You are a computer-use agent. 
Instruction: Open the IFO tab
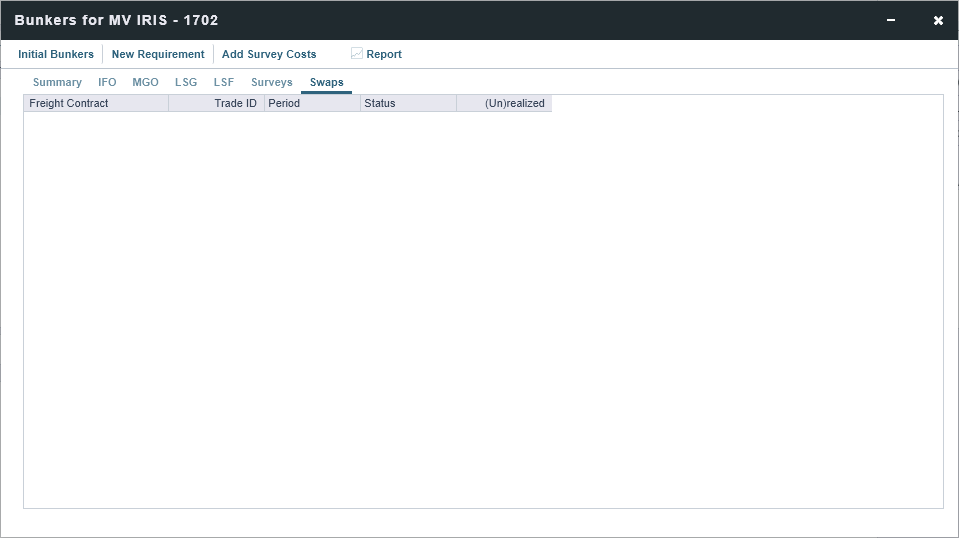click(107, 82)
